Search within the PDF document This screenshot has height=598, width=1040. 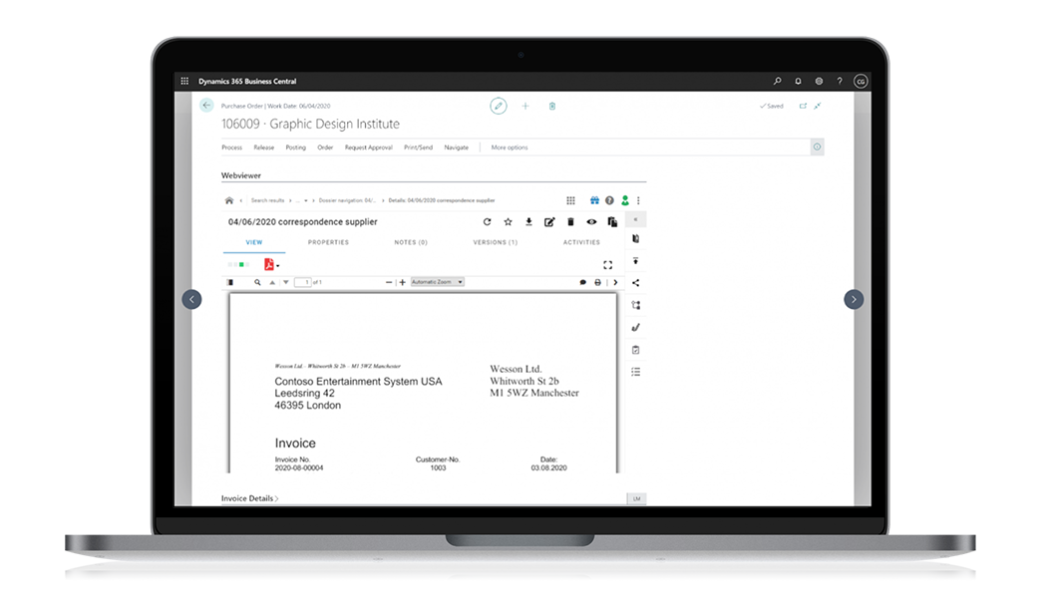(x=257, y=282)
